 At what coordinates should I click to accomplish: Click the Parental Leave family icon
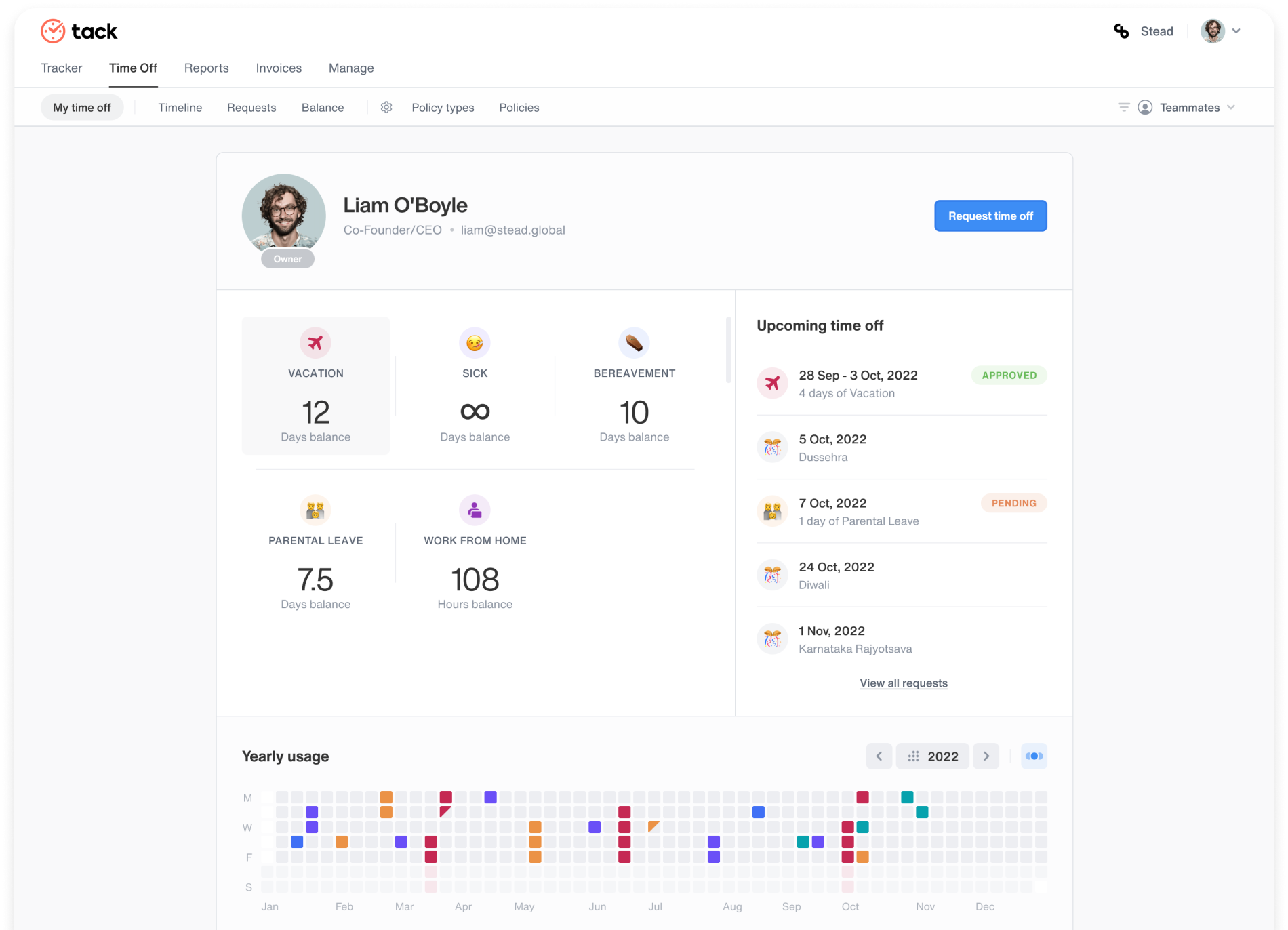click(315, 510)
